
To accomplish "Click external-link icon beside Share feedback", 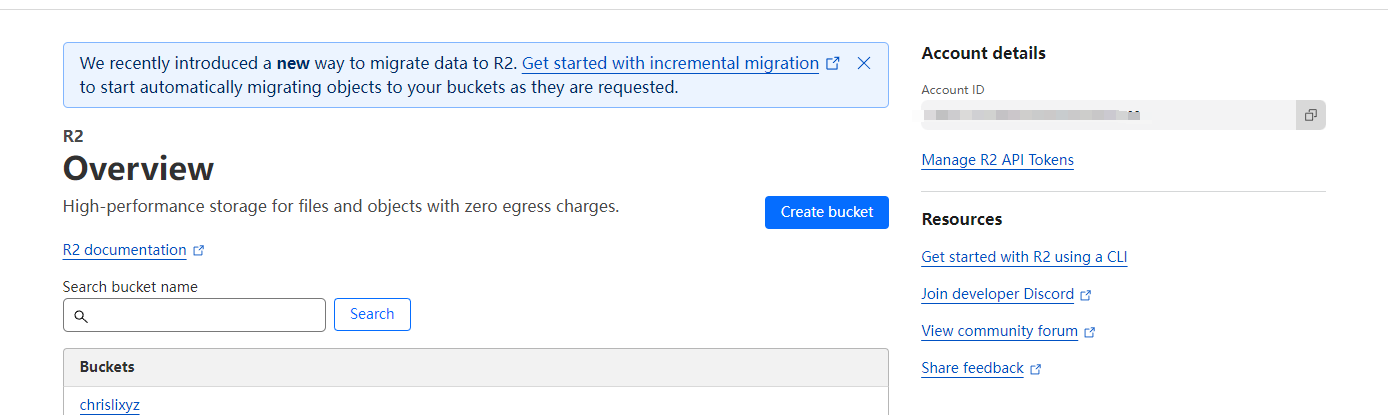I will (x=1036, y=369).
